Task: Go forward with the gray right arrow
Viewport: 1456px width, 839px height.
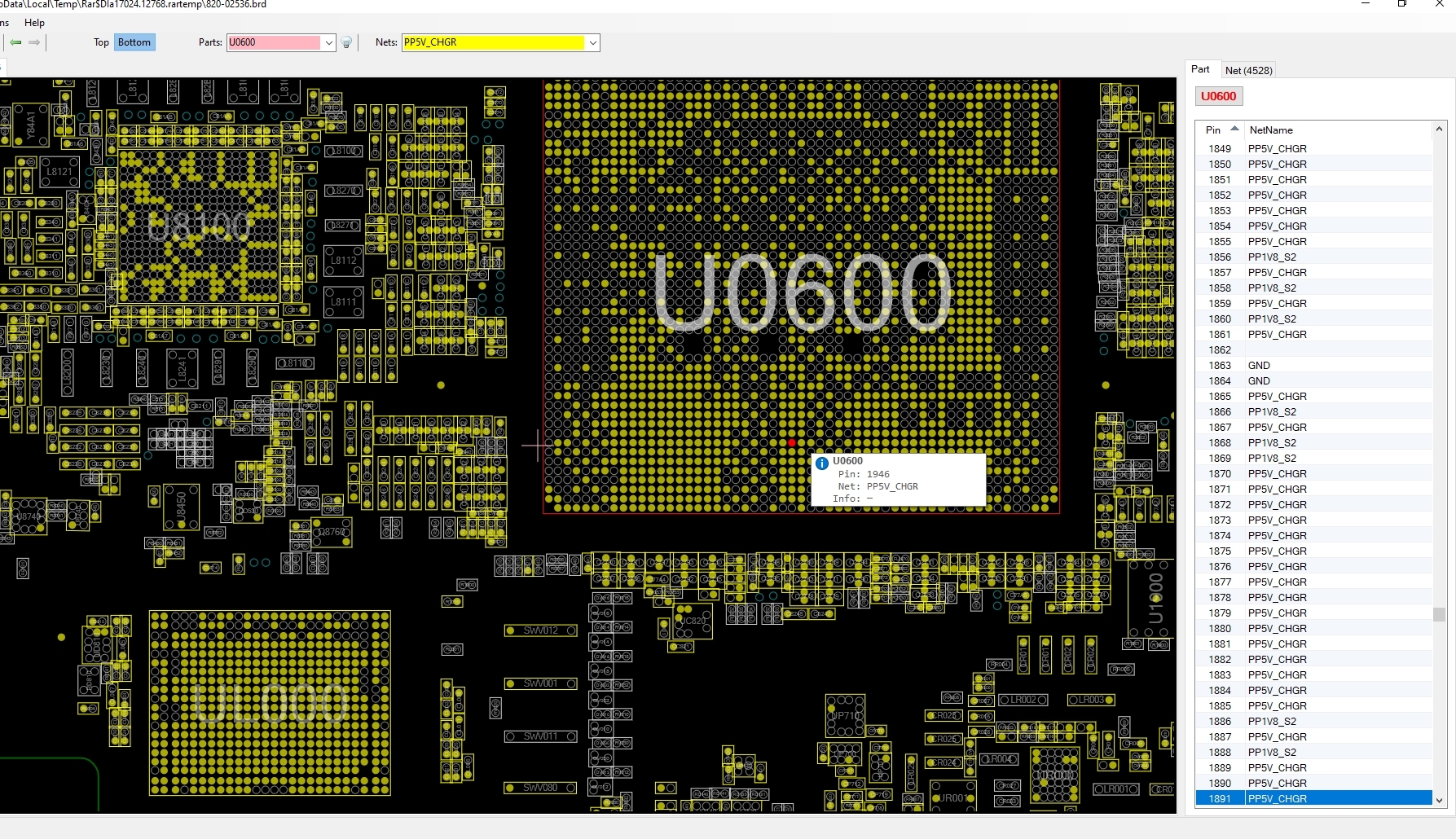Action: [34, 42]
